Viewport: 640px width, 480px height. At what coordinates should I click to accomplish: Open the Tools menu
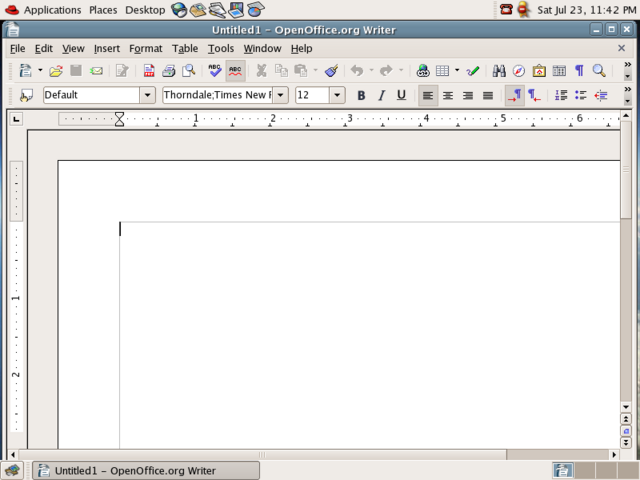point(220,48)
